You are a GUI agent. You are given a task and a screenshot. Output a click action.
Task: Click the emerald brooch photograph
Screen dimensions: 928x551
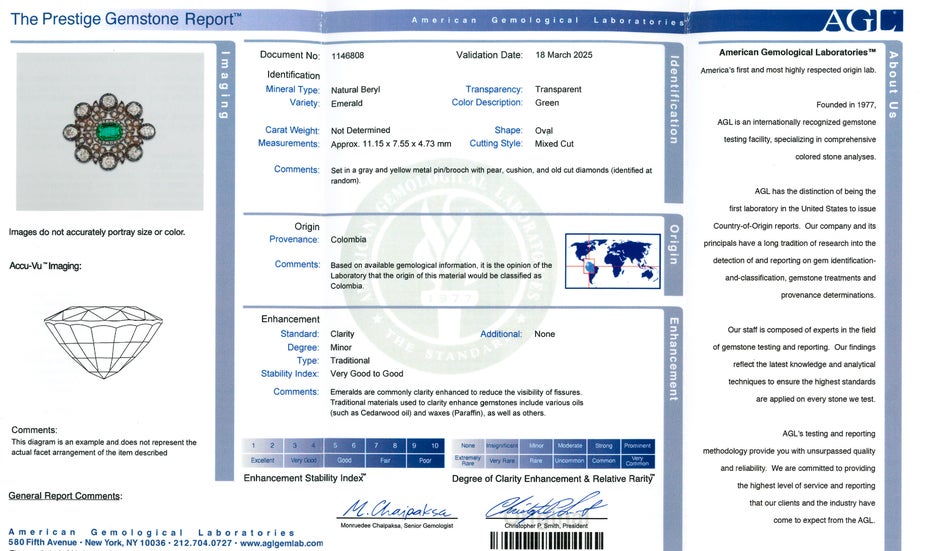(x=110, y=131)
